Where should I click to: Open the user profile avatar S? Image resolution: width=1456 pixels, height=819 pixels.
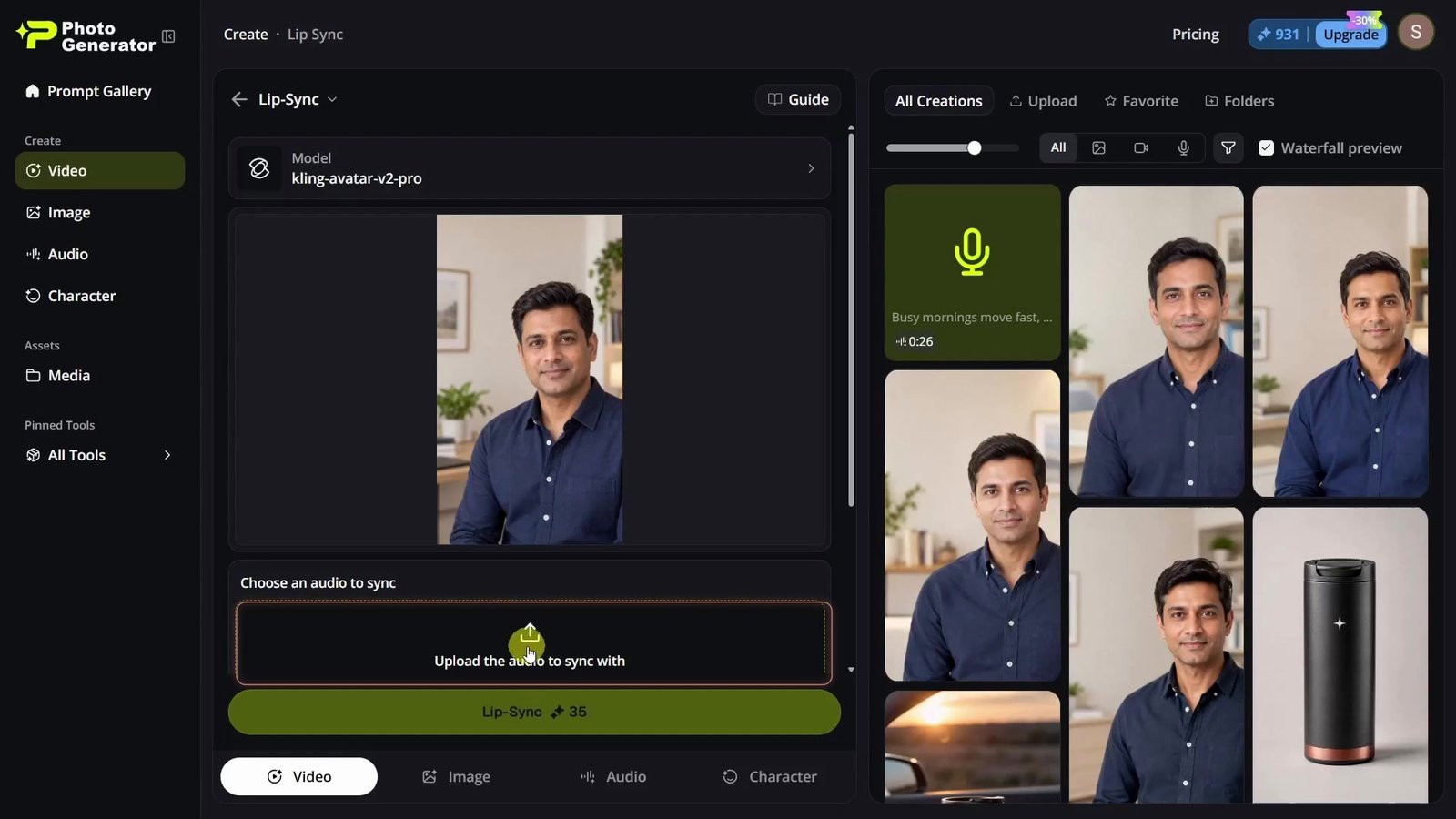[1416, 32]
